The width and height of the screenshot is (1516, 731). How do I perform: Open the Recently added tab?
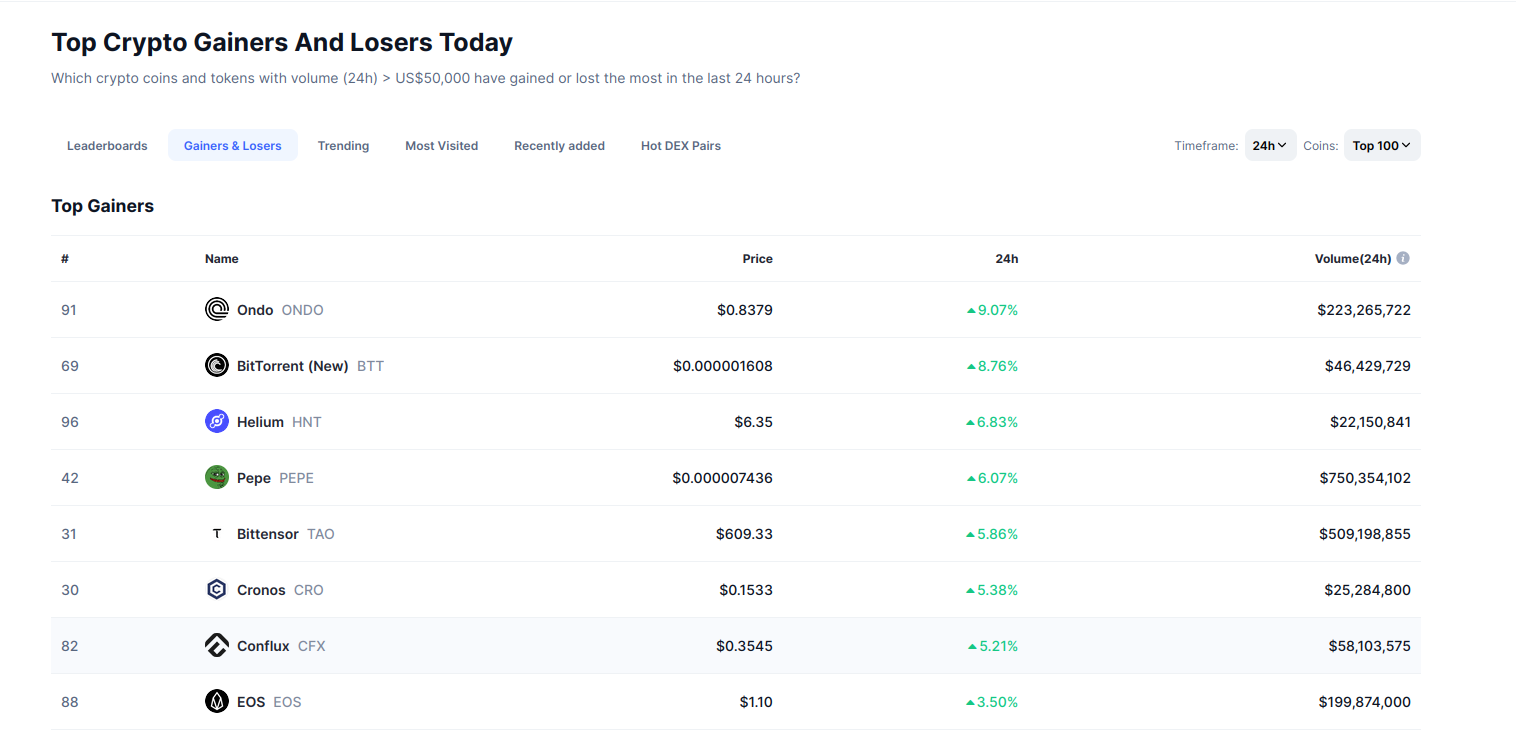coord(559,146)
